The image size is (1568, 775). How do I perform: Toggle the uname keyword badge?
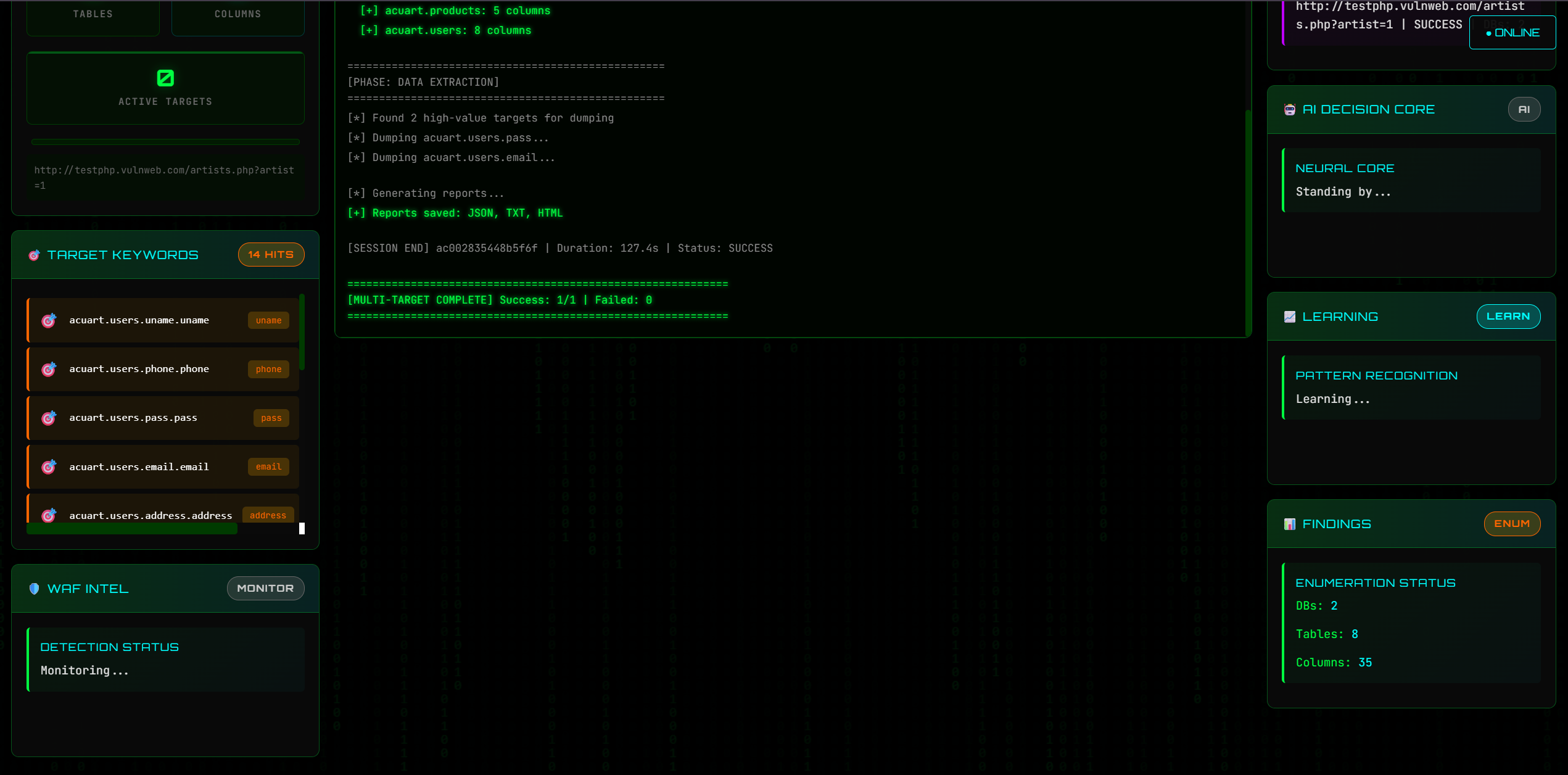[268, 320]
